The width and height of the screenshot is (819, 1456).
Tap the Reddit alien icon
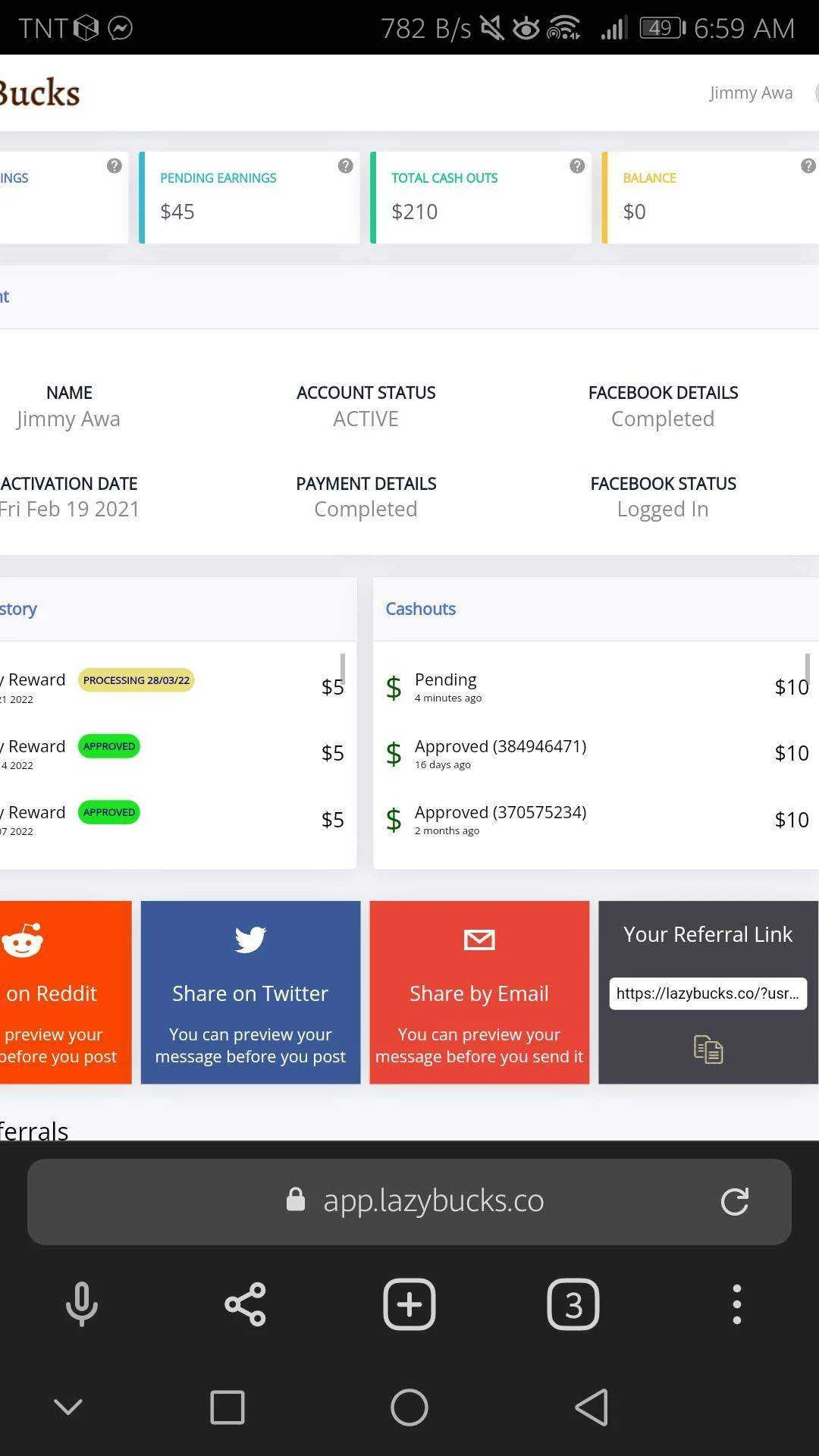(23, 940)
